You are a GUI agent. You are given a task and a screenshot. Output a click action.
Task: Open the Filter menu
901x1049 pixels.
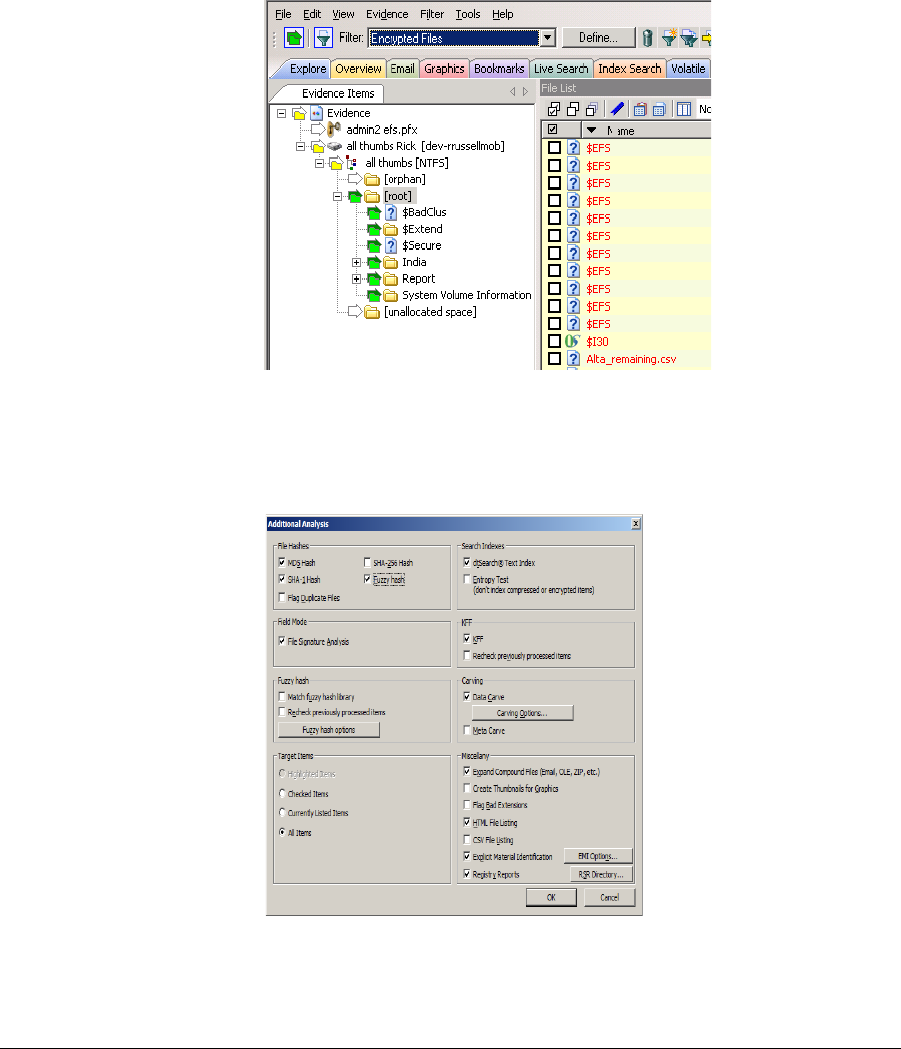coord(431,14)
